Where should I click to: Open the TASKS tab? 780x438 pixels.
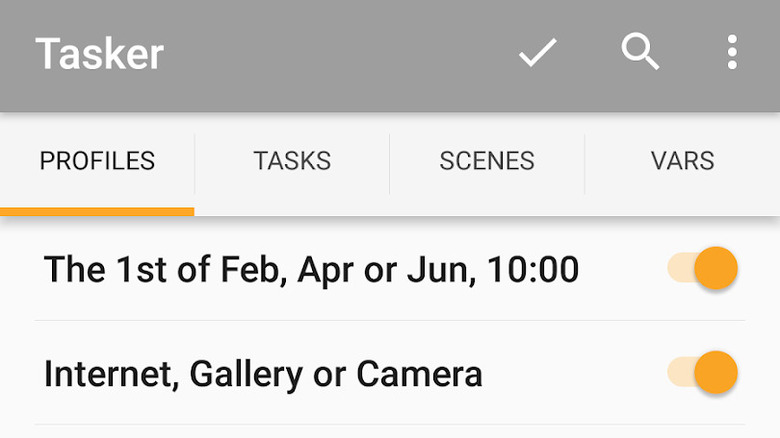(x=292, y=161)
